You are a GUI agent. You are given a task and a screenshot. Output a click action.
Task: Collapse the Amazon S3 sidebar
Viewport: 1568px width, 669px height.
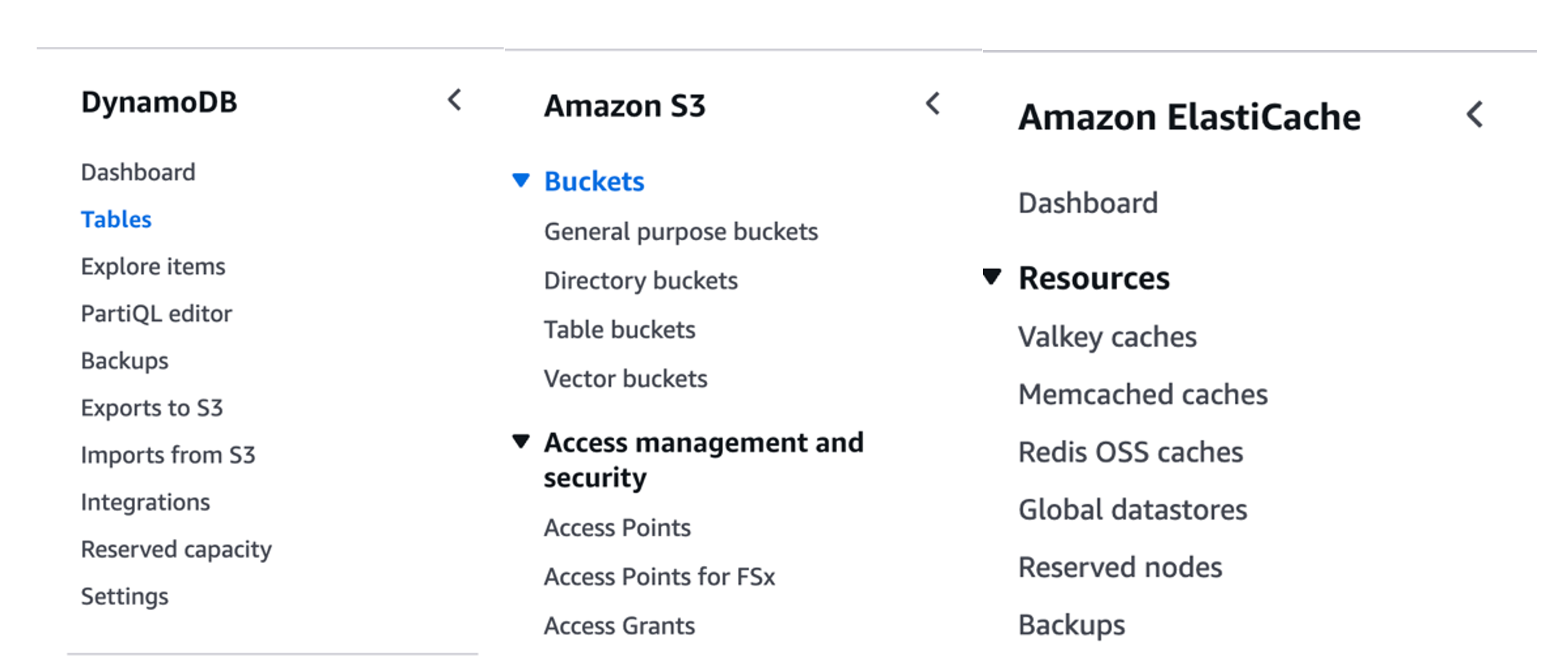pos(933,104)
